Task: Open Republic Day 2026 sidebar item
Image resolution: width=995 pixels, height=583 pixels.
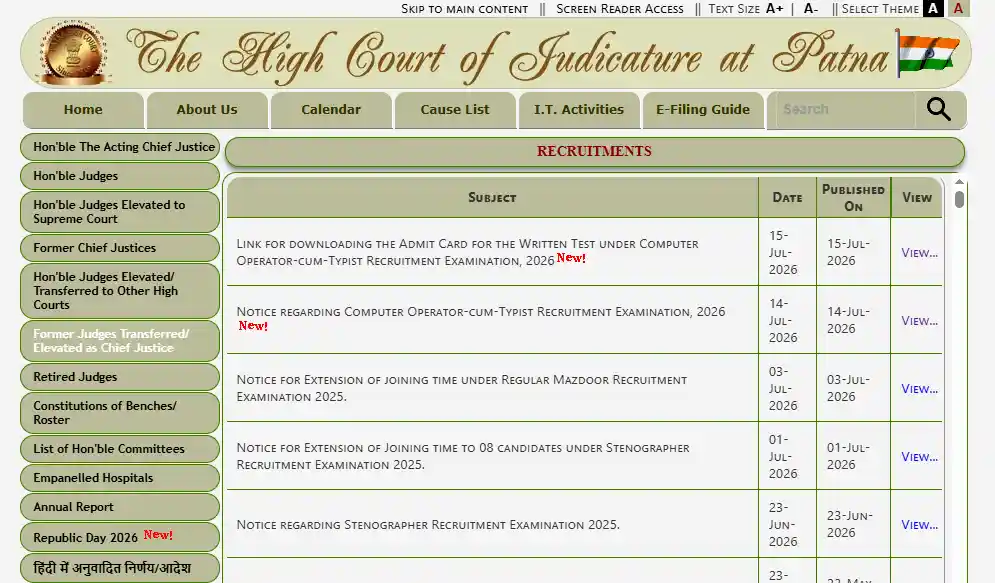Action: (x=120, y=537)
